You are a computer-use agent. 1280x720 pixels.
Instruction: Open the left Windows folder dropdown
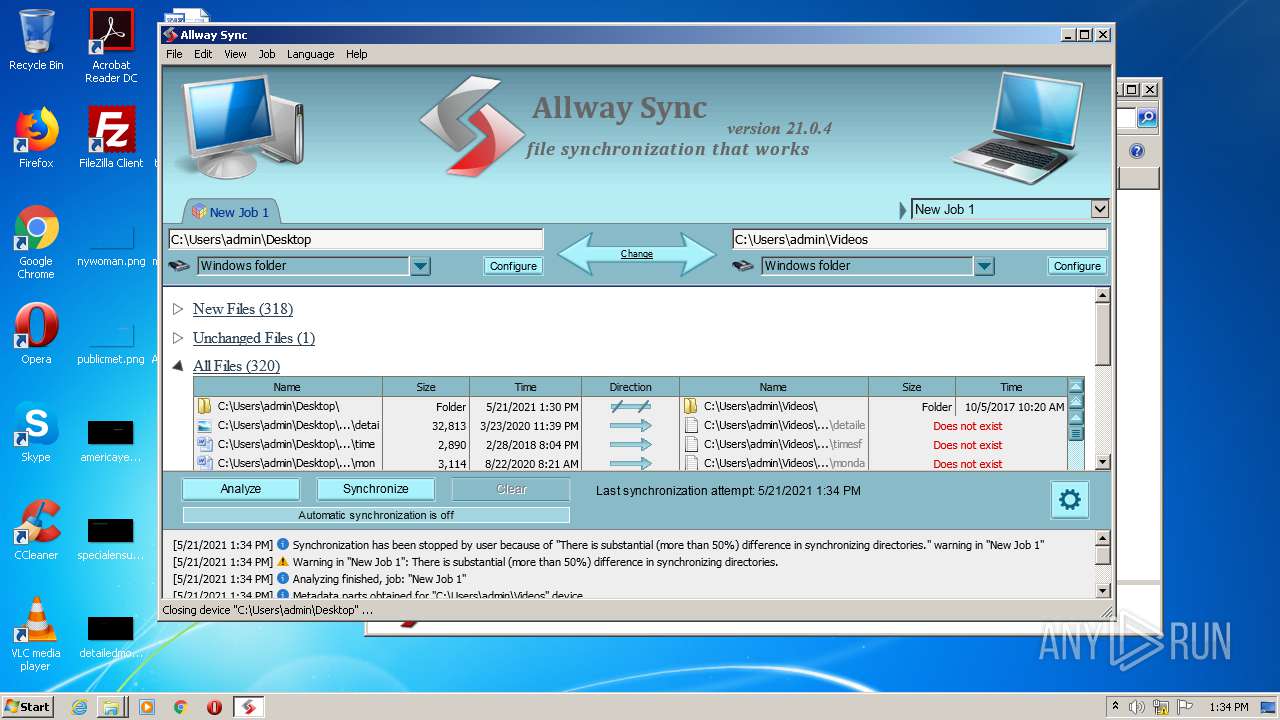(420, 266)
